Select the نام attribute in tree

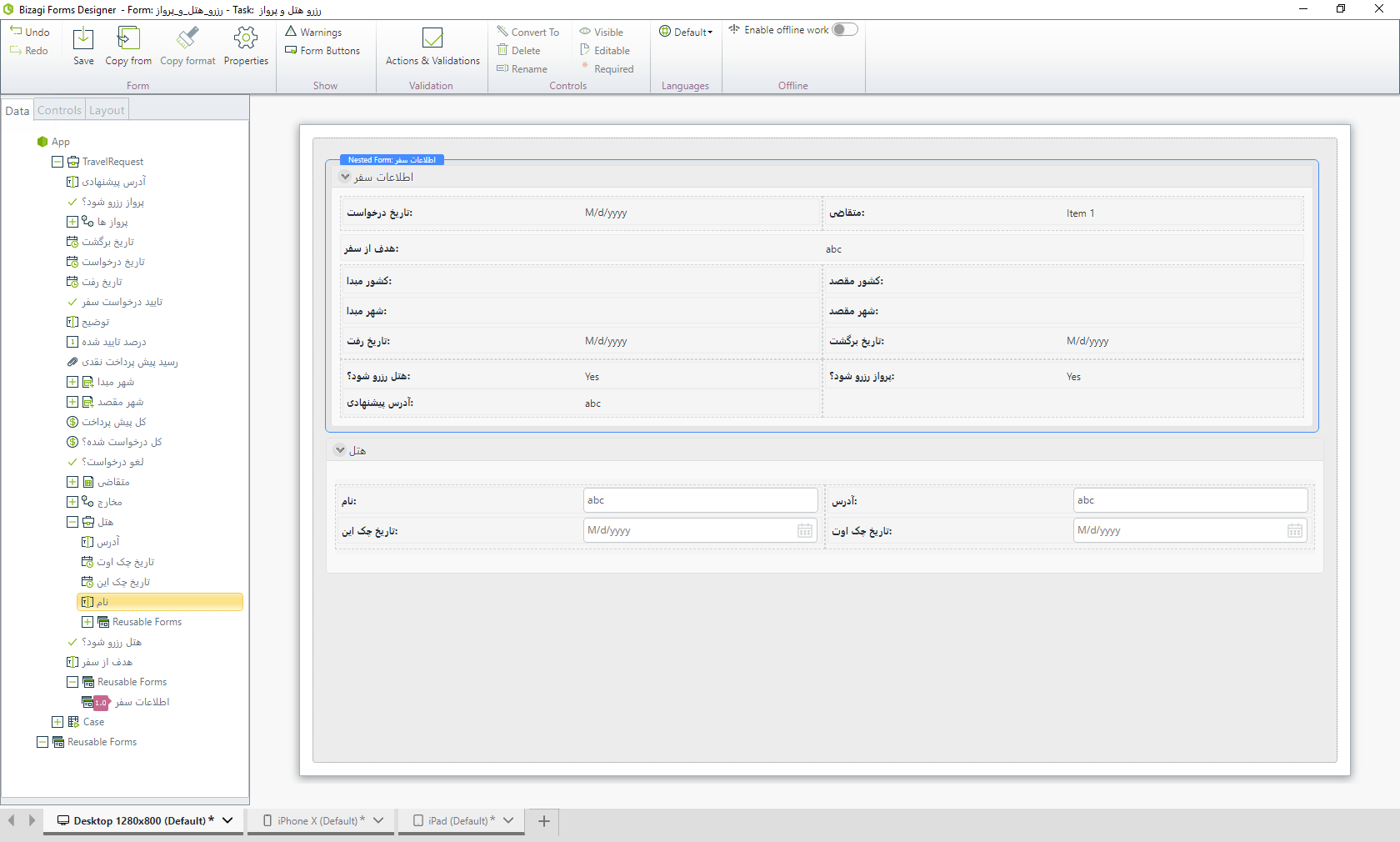[160, 602]
